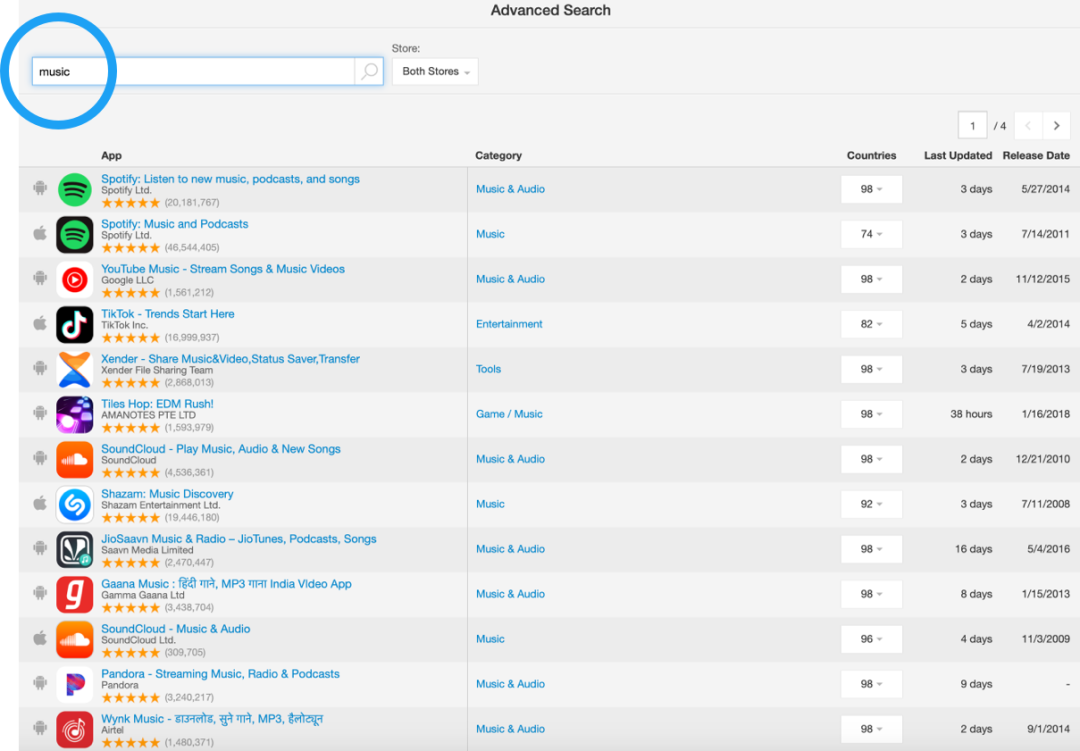Screen dimensions: 1080x751
Task: Expand countries dropdown for Pandora row
Action: click(x=871, y=683)
